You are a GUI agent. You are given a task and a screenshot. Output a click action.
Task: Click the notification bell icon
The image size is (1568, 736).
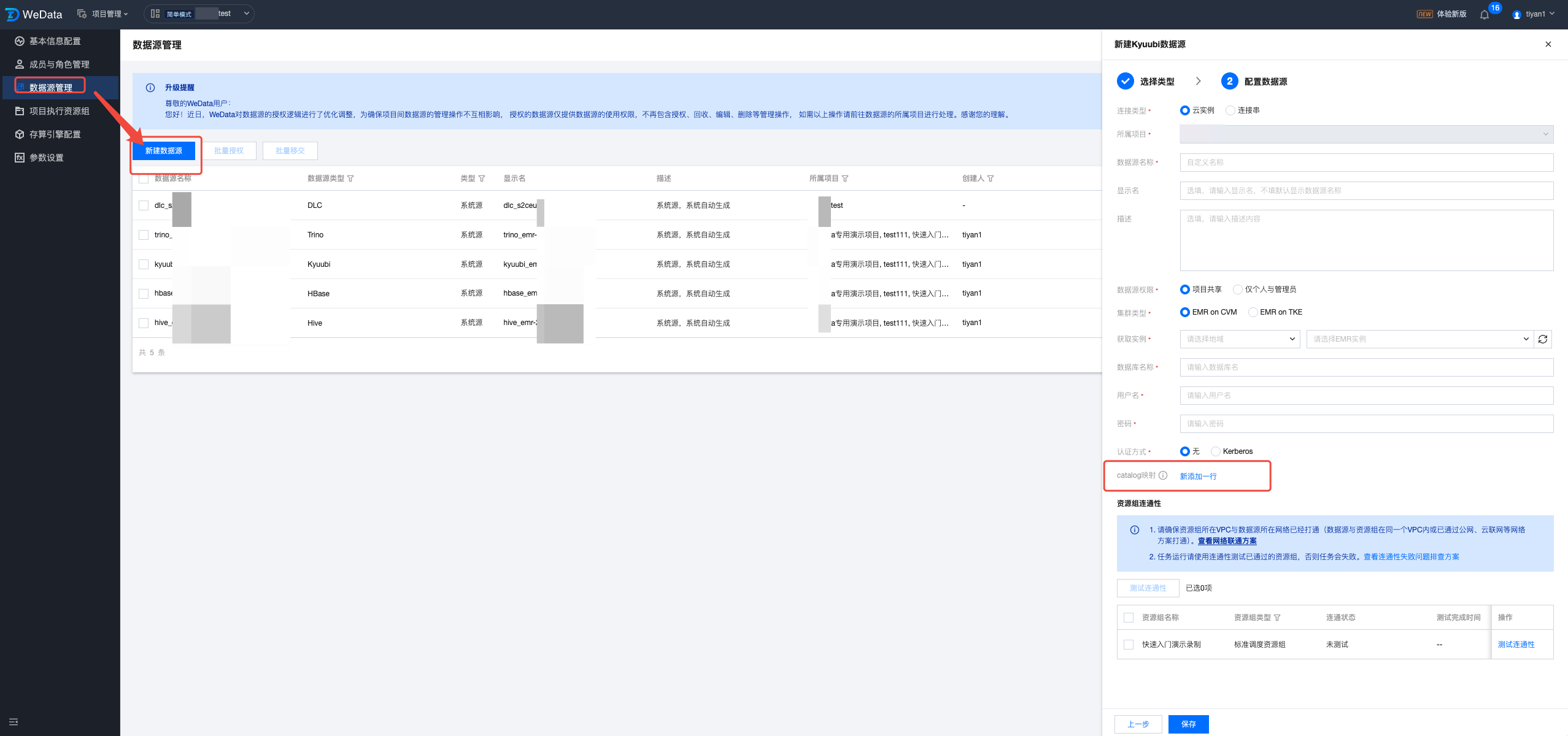pos(1484,15)
